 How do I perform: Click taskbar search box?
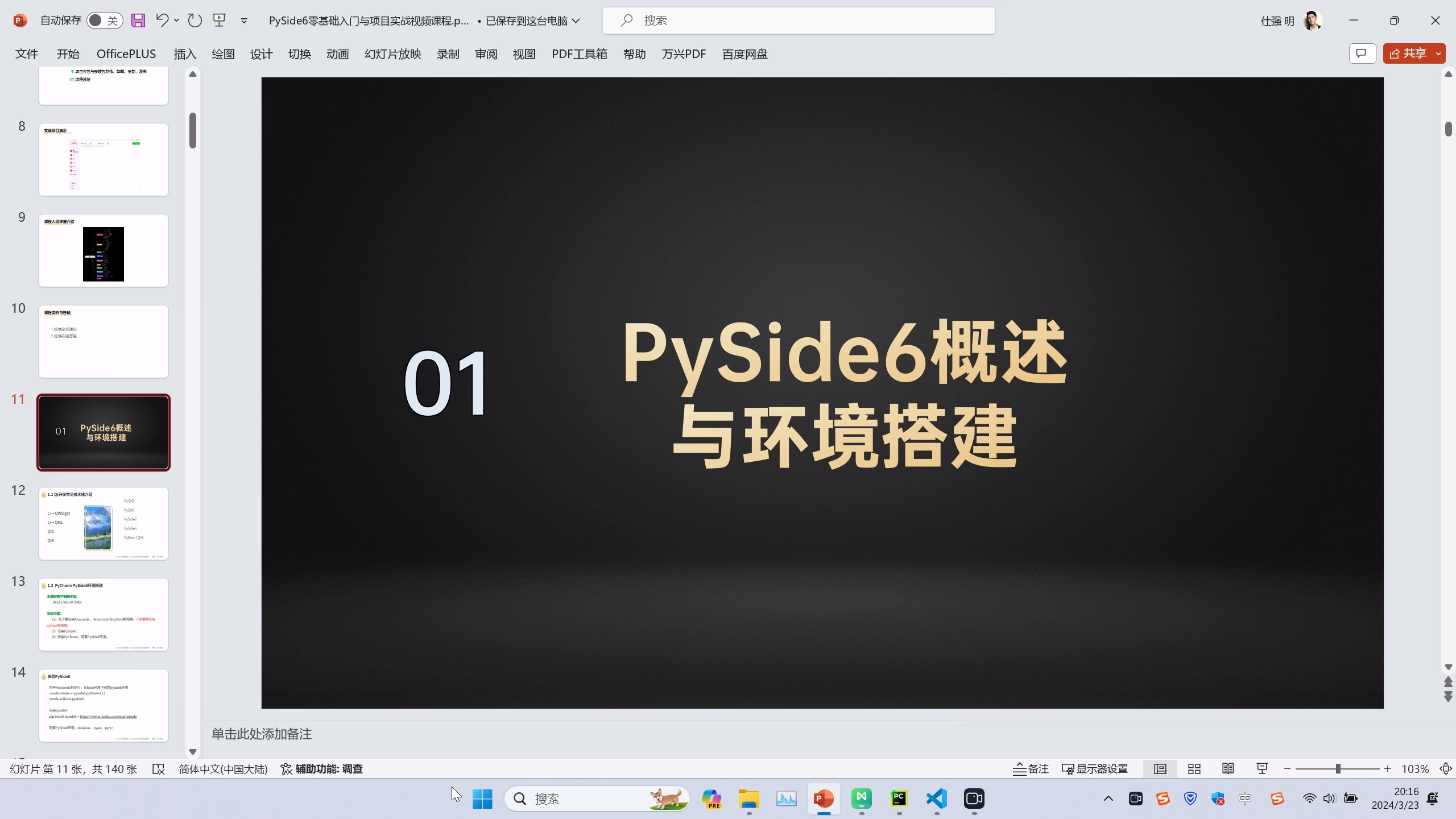[597, 799]
